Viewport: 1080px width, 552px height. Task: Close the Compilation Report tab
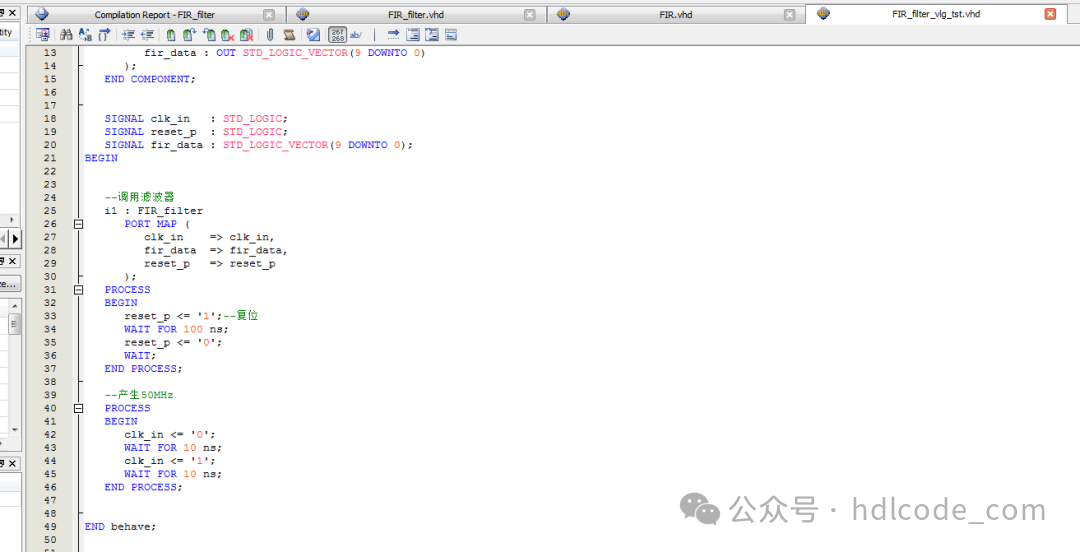269,14
